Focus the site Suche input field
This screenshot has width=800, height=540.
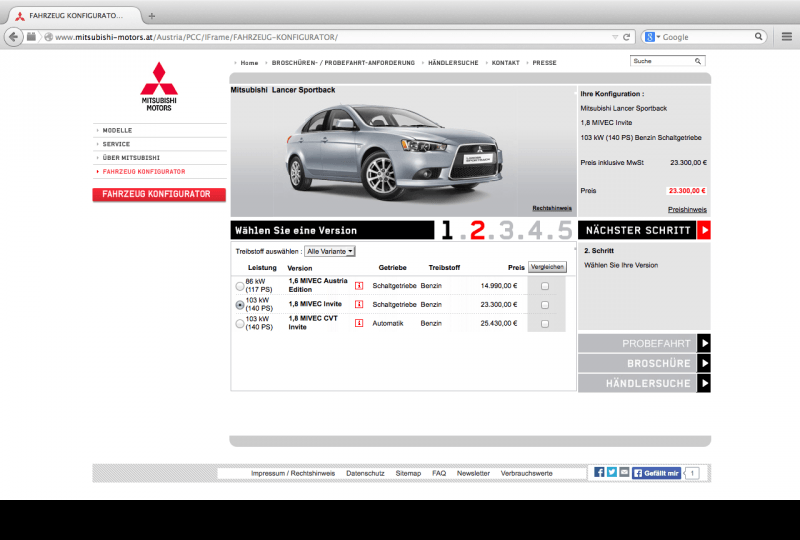[662, 61]
